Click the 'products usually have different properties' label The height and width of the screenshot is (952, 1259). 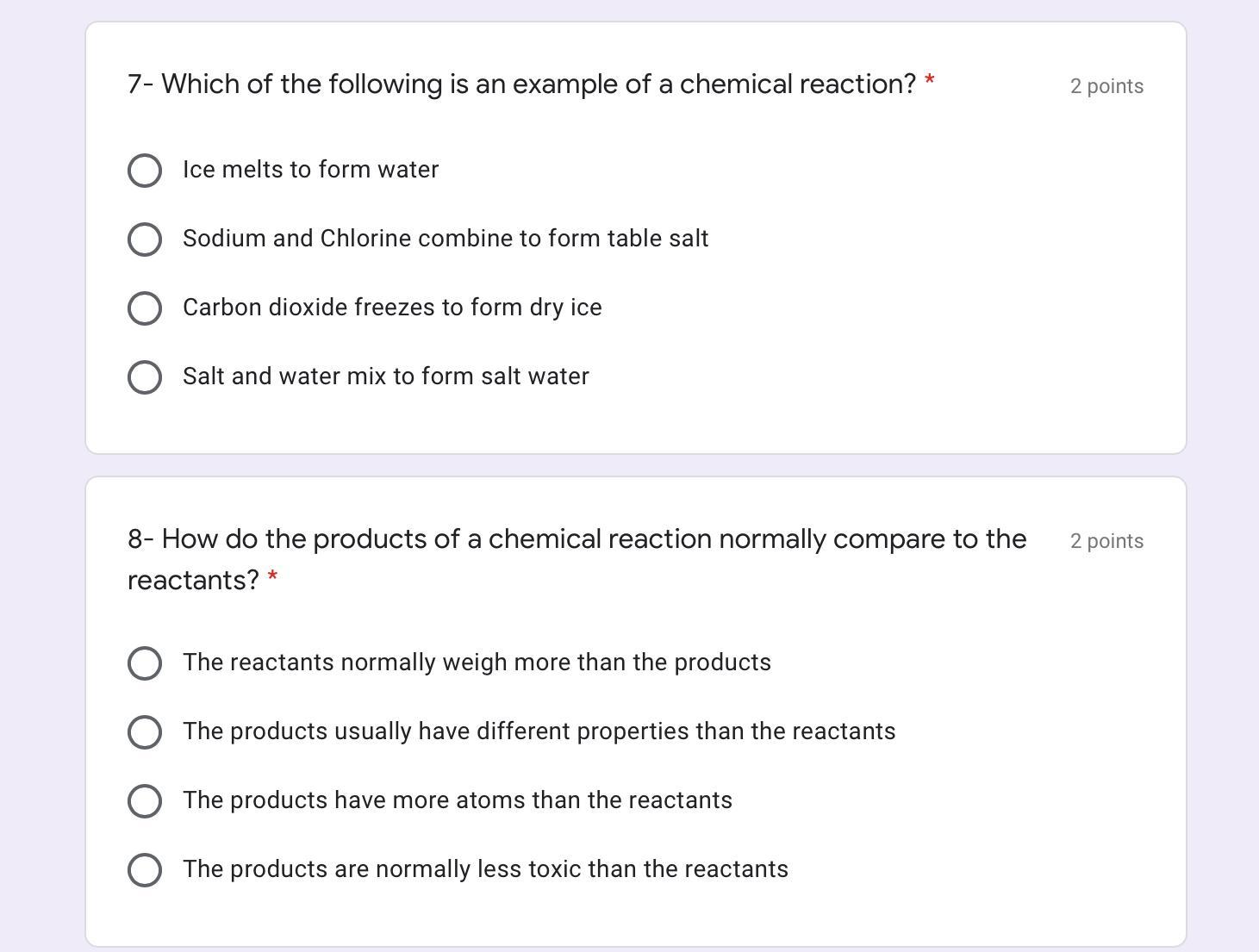539,731
